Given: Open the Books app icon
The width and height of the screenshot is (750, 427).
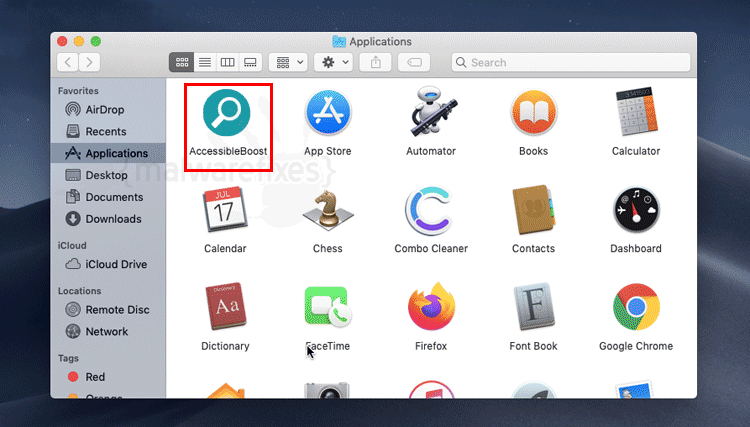Looking at the screenshot, I should pos(533,113).
